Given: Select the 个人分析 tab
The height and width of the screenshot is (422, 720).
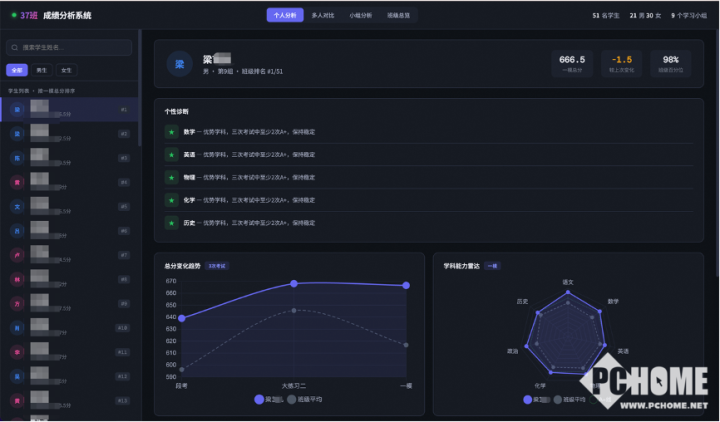Looking at the screenshot, I should (x=285, y=16).
